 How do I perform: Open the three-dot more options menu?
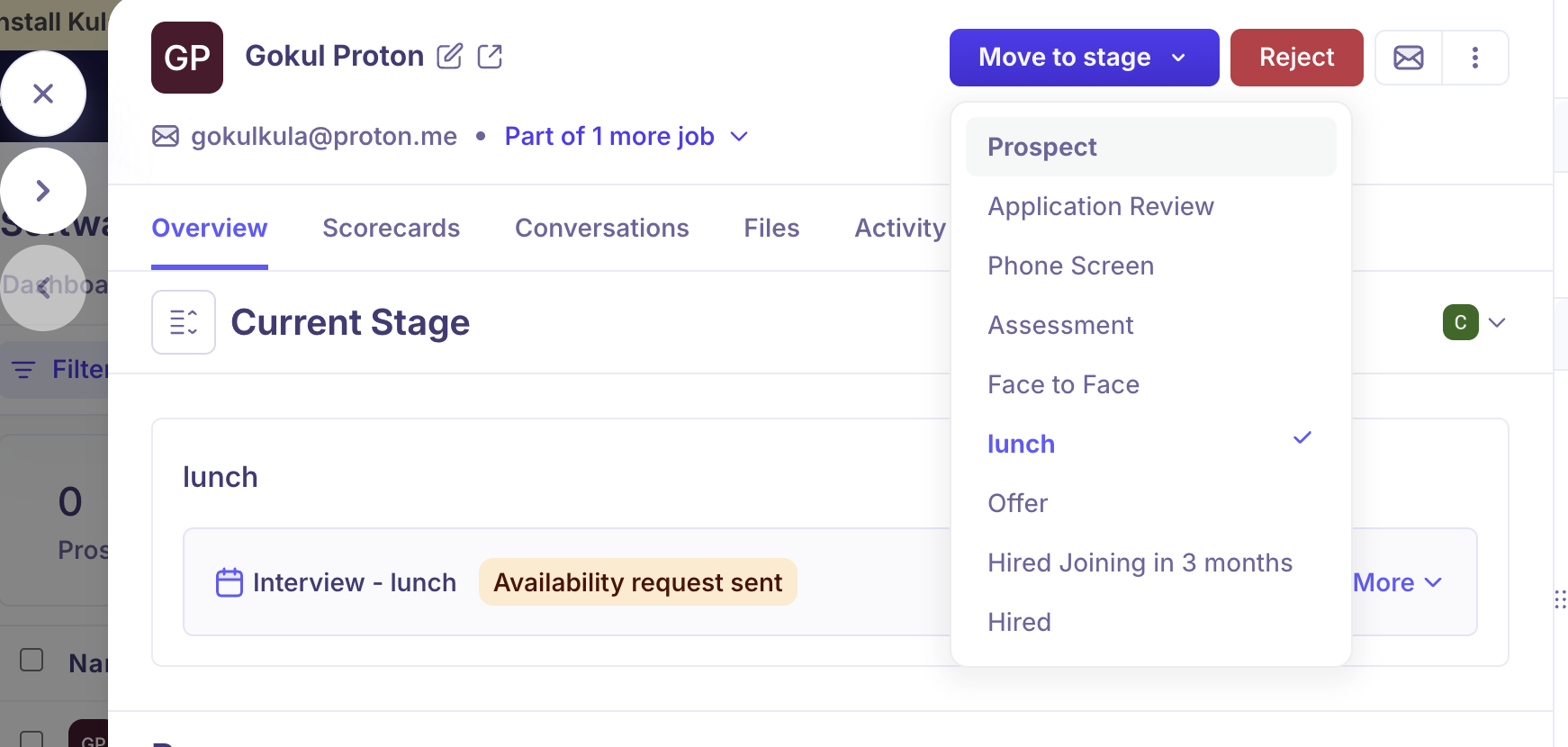click(1474, 58)
